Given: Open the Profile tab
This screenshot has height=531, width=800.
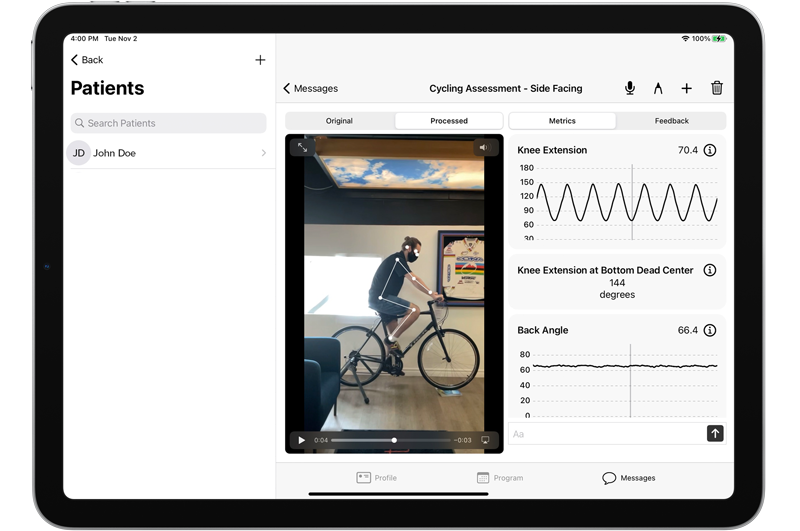Looking at the screenshot, I should pos(377,478).
